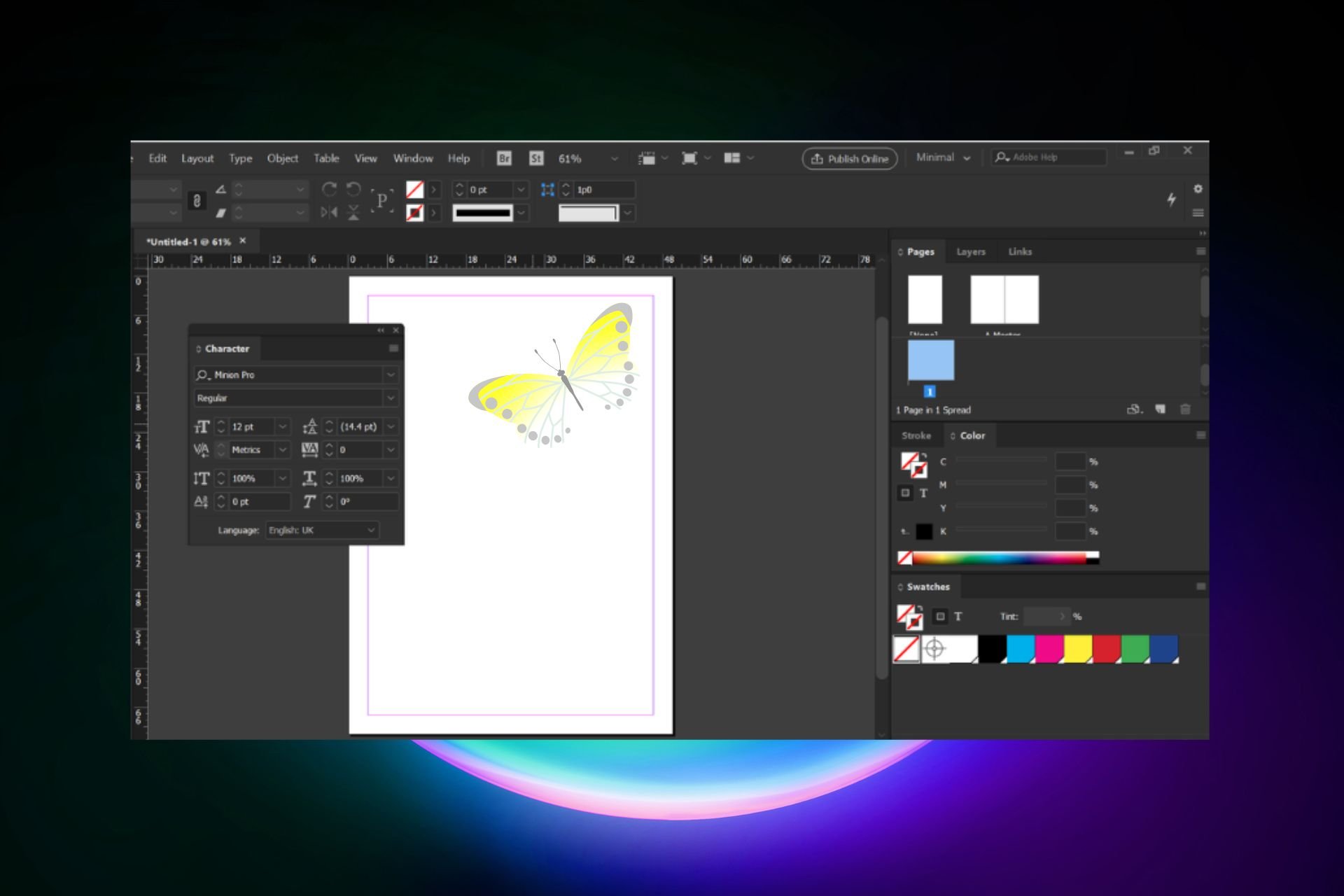Pick a color from the CMYK spectrum bar
The height and width of the screenshot is (896, 1344).
click(999, 558)
